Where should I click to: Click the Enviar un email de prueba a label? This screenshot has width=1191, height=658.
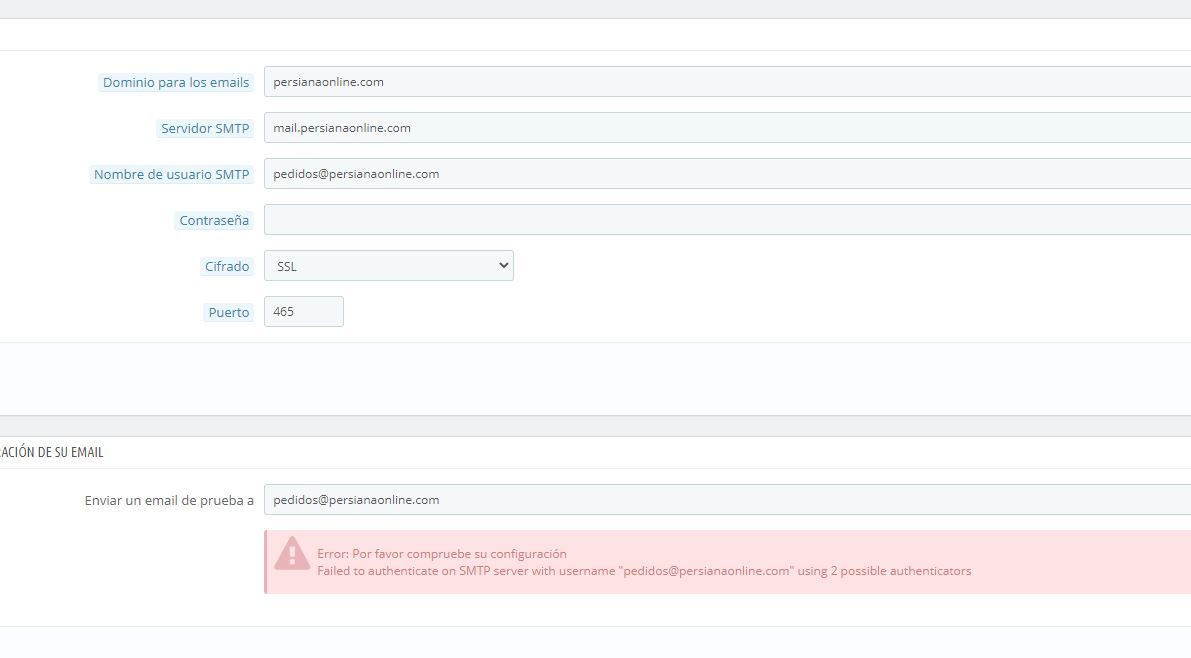click(169, 501)
